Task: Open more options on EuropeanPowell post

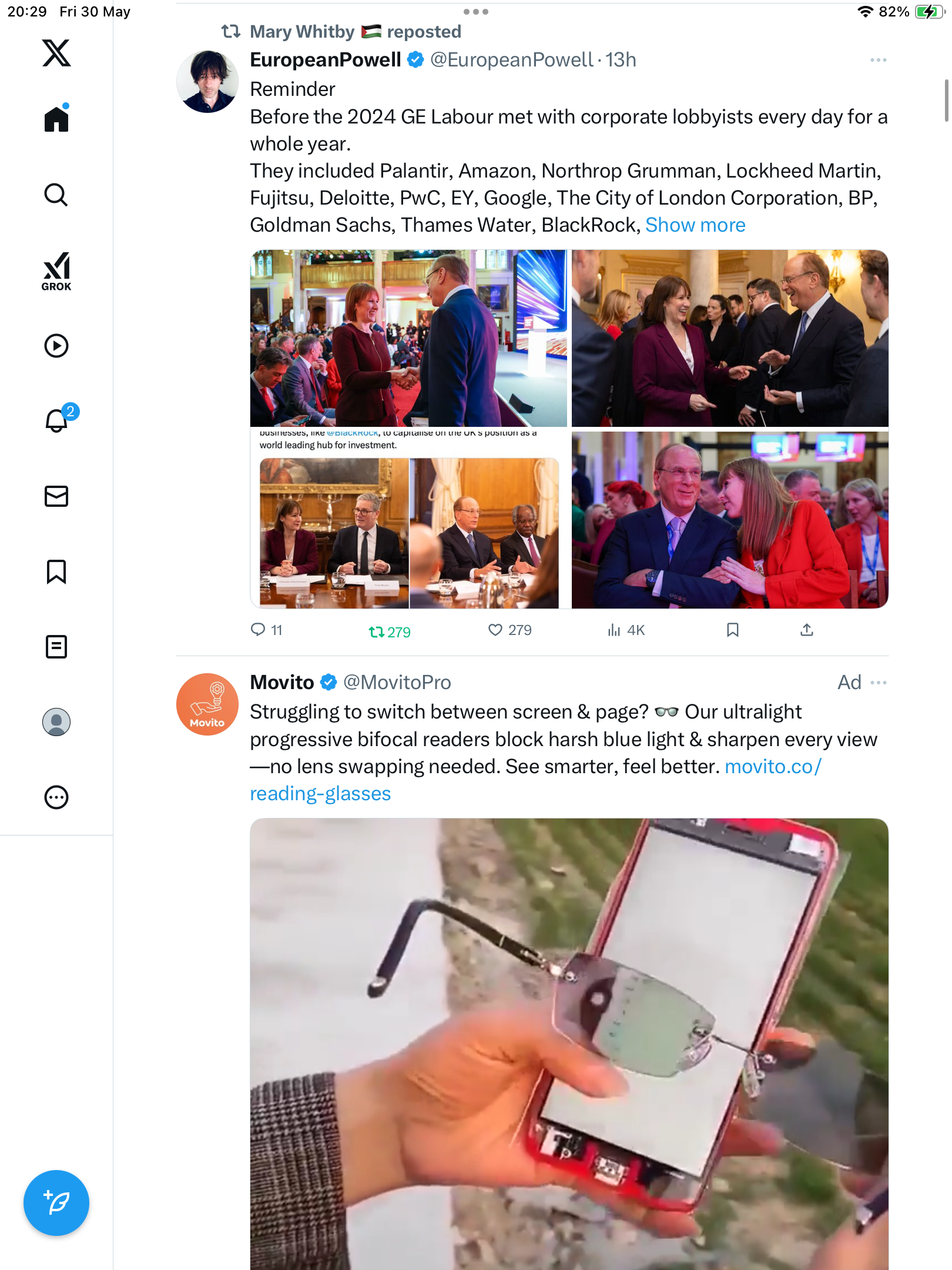Action: click(878, 60)
